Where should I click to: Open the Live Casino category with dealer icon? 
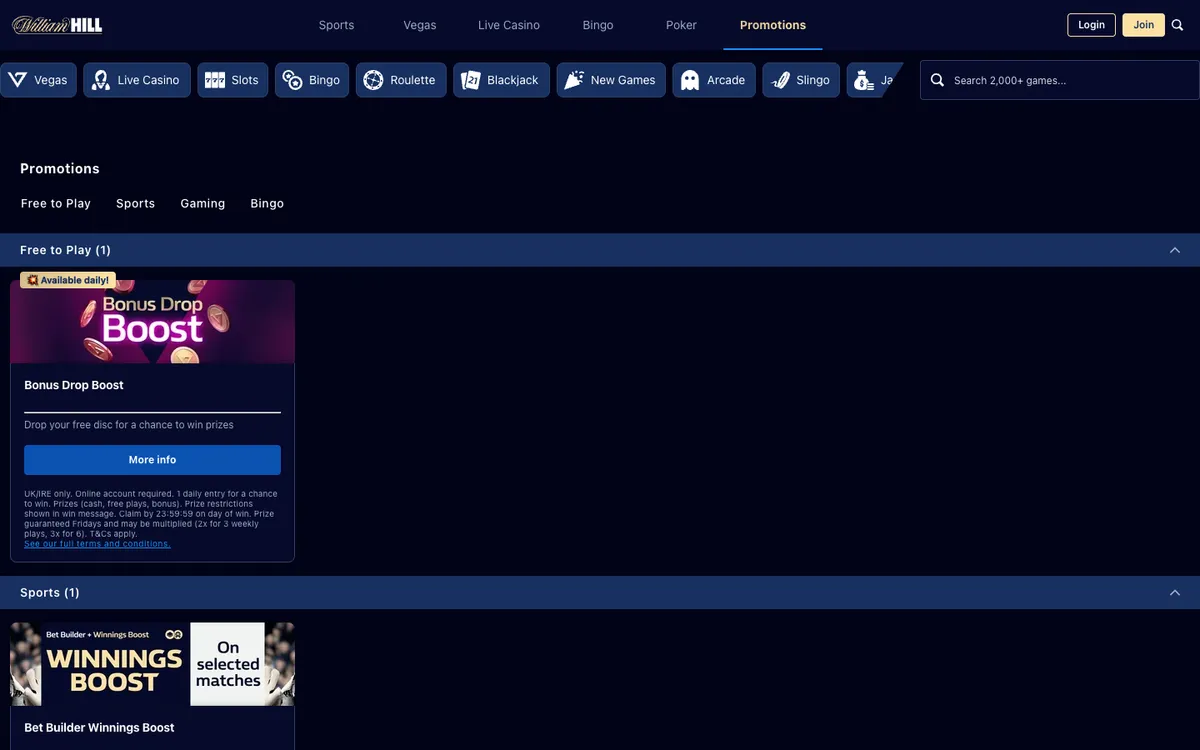(137, 80)
